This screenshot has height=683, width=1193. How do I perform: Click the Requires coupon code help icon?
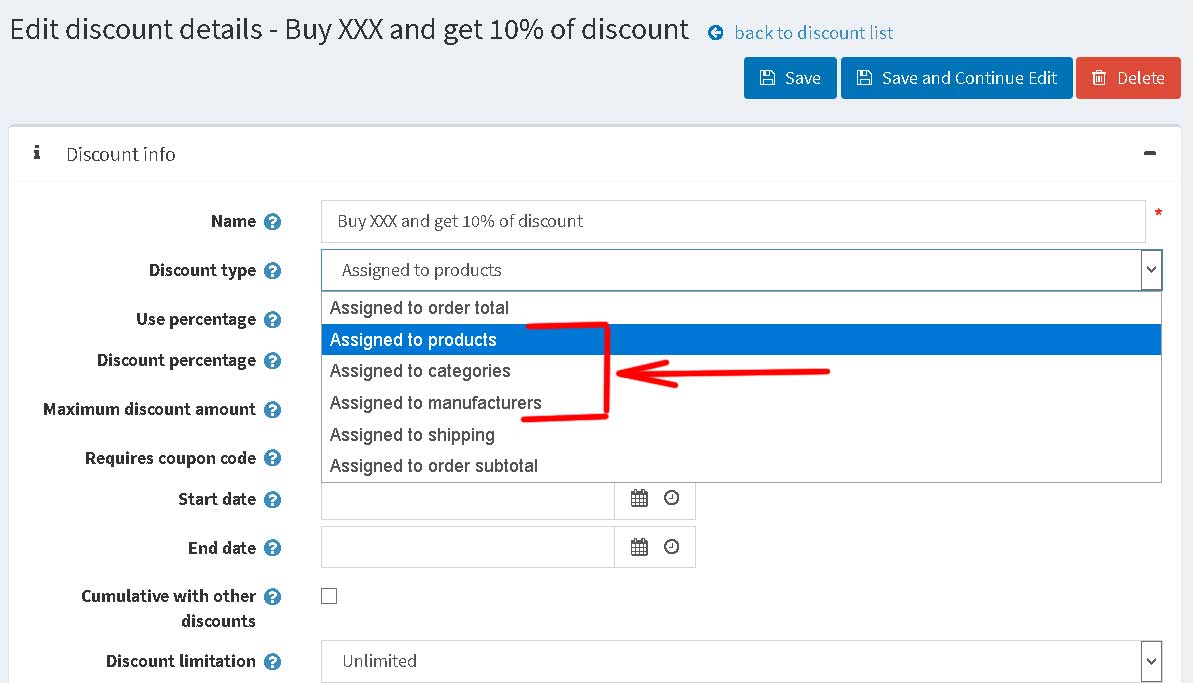point(272,458)
